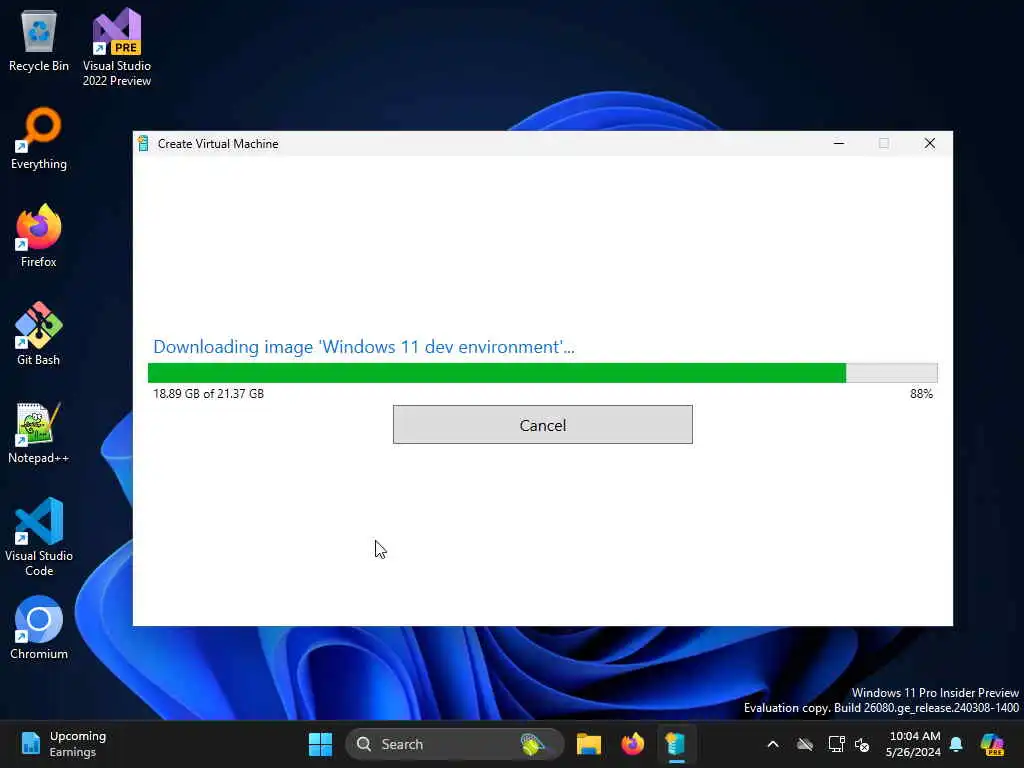Select the Git Bash desktop shortcut
Viewport: 1024px width, 768px height.
click(x=39, y=334)
